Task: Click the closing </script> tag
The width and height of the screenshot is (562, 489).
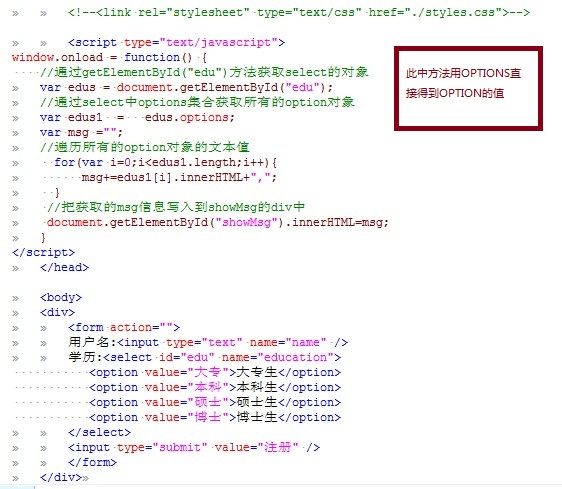Action: [x=43, y=253]
